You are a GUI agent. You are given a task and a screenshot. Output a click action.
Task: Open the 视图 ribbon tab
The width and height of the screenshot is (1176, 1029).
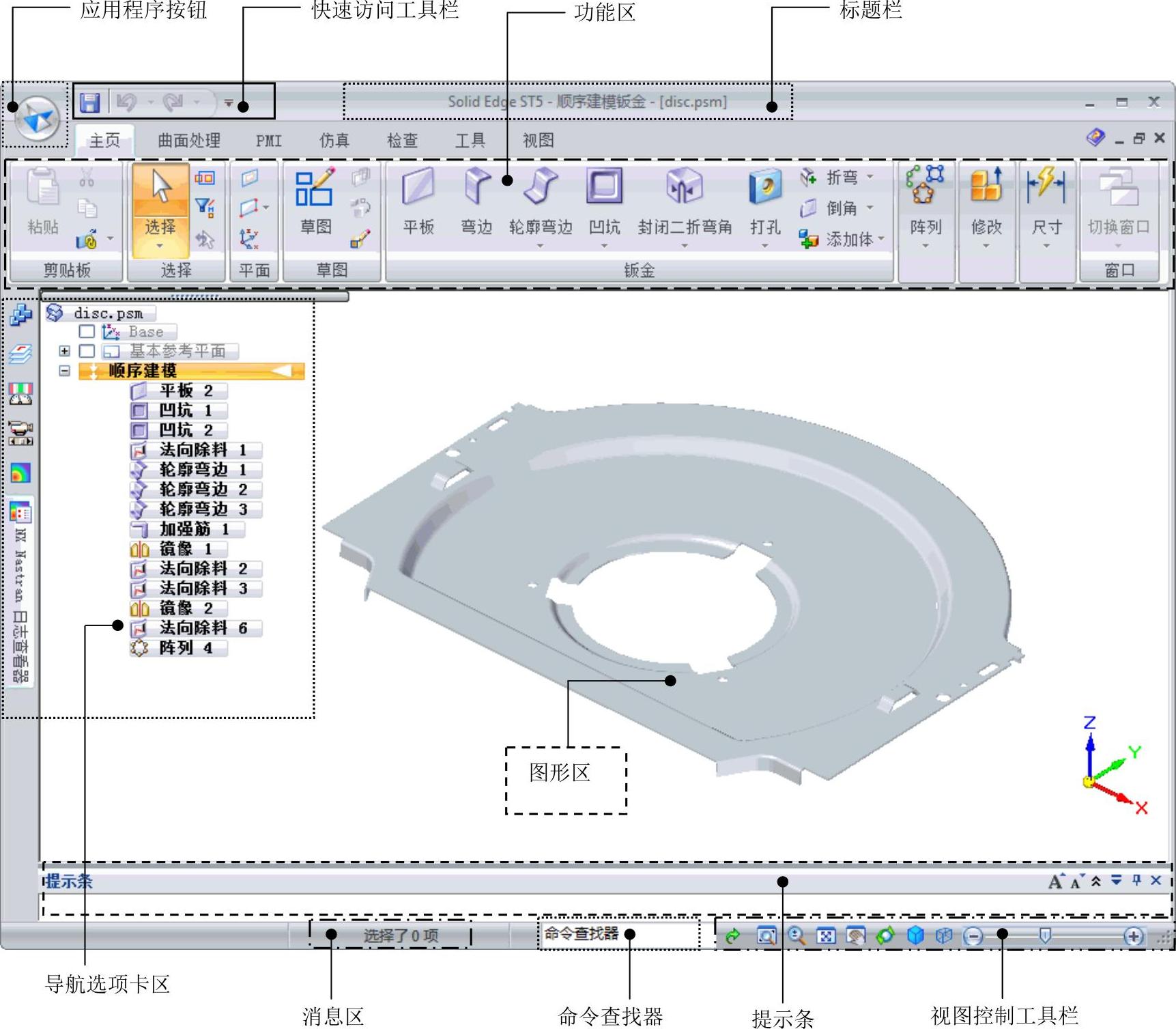pyautogui.click(x=538, y=141)
